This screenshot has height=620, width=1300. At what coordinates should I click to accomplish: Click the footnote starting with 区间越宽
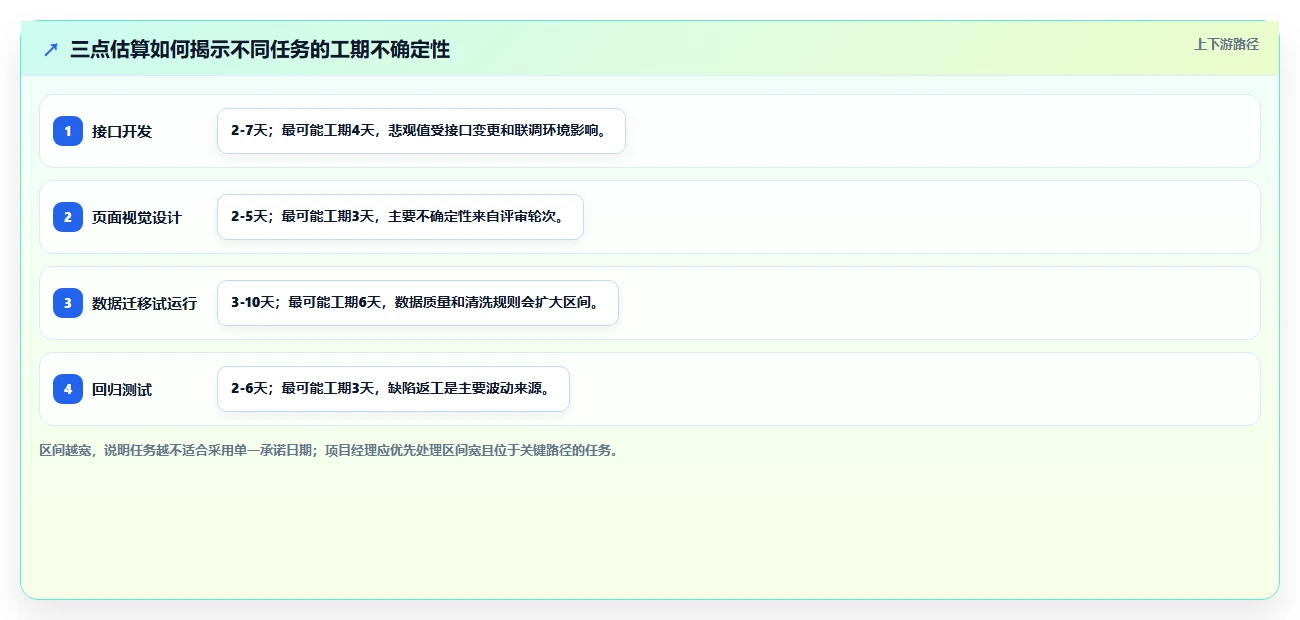tap(328, 451)
